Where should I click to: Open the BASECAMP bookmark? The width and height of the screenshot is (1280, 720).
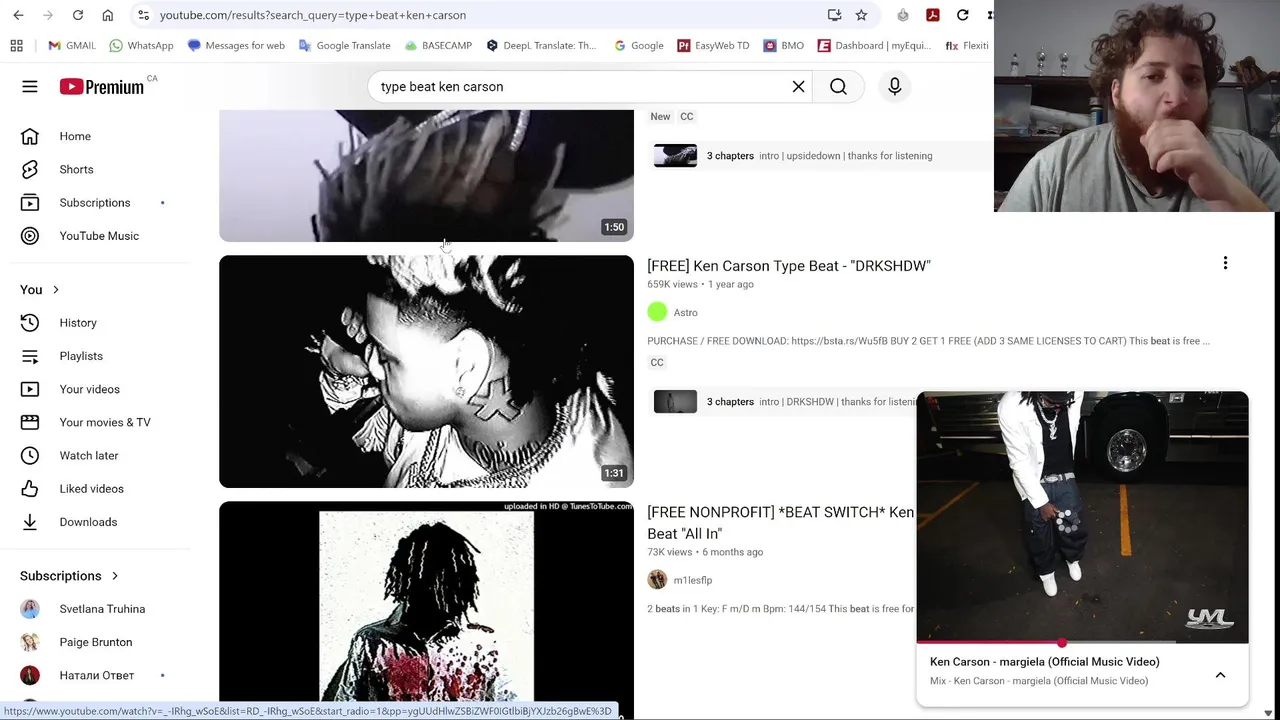(x=438, y=45)
